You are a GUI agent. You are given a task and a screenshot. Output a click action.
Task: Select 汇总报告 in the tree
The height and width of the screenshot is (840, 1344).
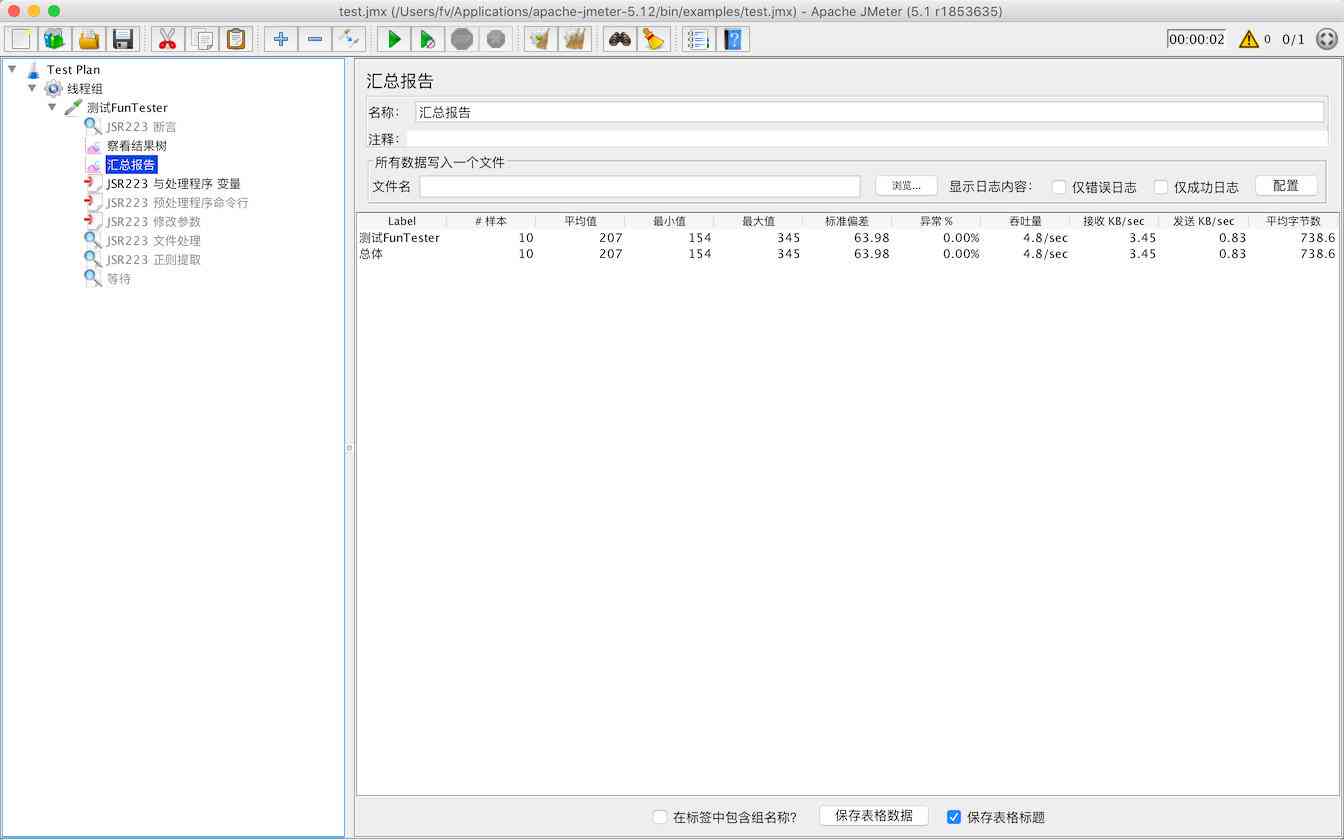(x=131, y=165)
